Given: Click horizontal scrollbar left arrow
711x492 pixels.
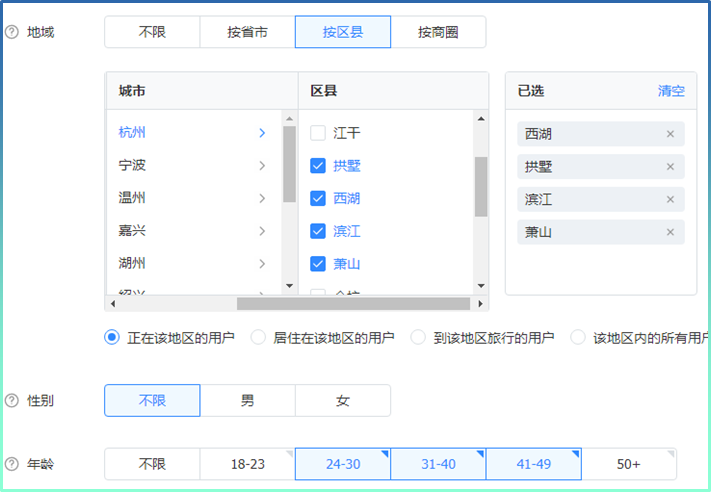Looking at the screenshot, I should coord(112,303).
